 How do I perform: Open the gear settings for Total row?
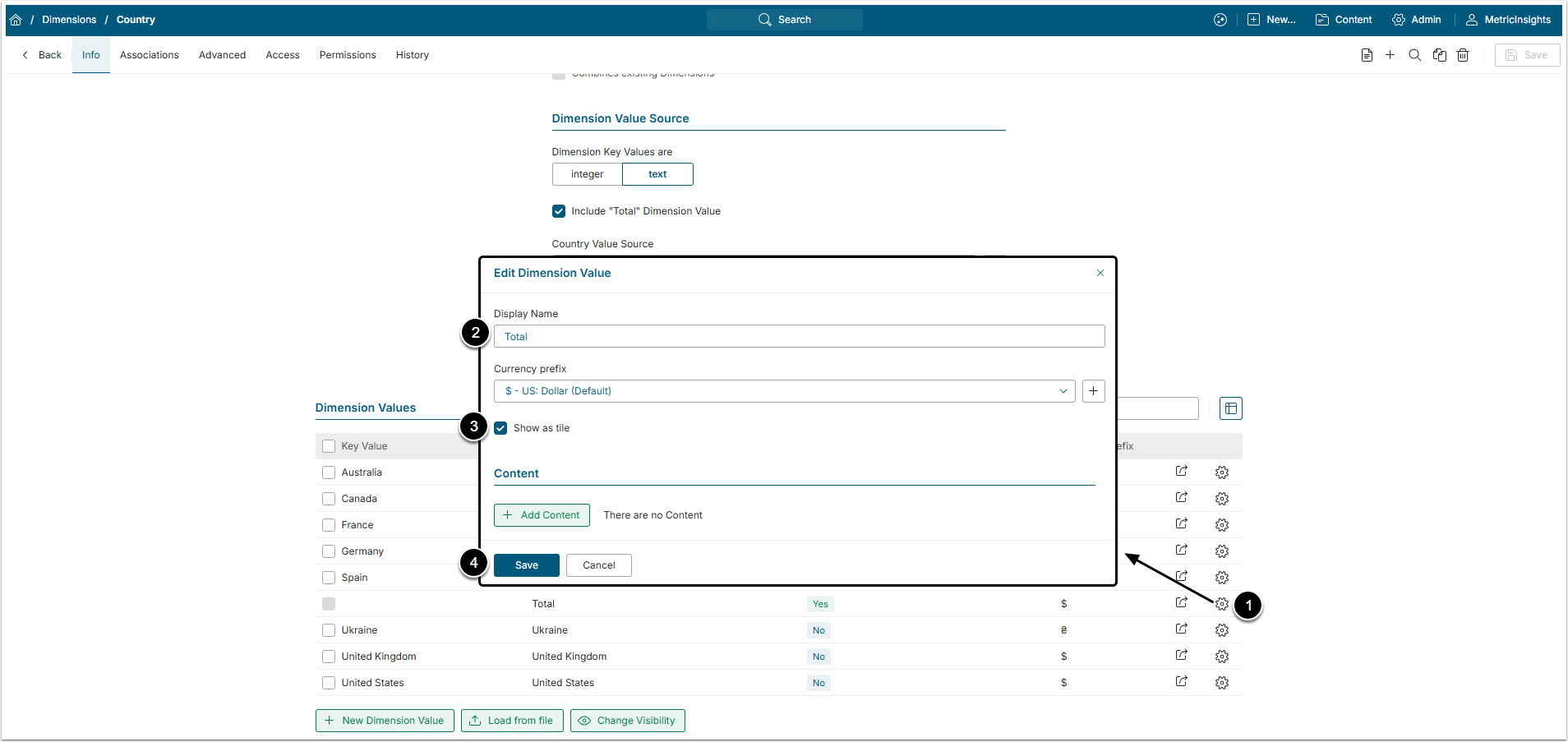pyautogui.click(x=1221, y=604)
